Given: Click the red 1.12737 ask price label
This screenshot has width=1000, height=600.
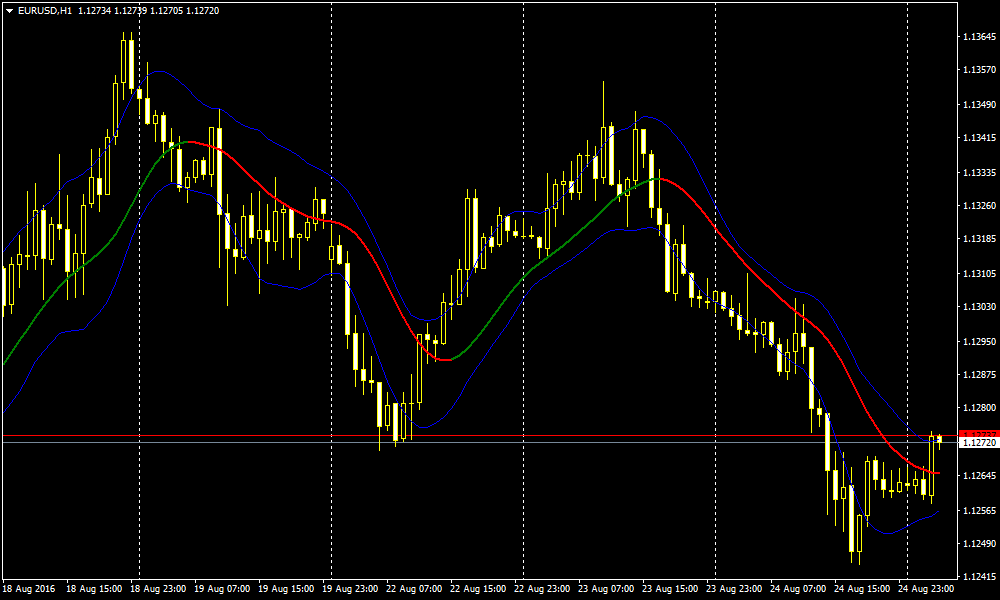Looking at the screenshot, I should pyautogui.click(x=977, y=433).
